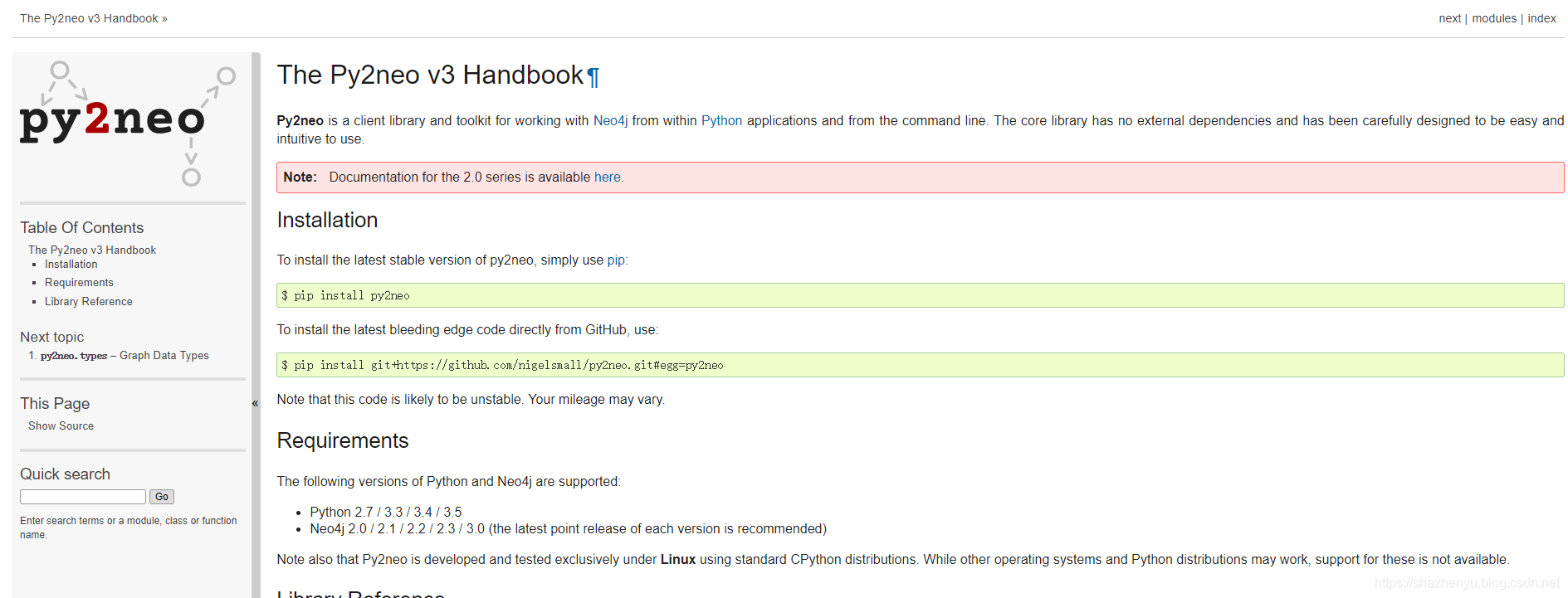Click bold 'Linux' word in the note paragraph

pos(678,559)
